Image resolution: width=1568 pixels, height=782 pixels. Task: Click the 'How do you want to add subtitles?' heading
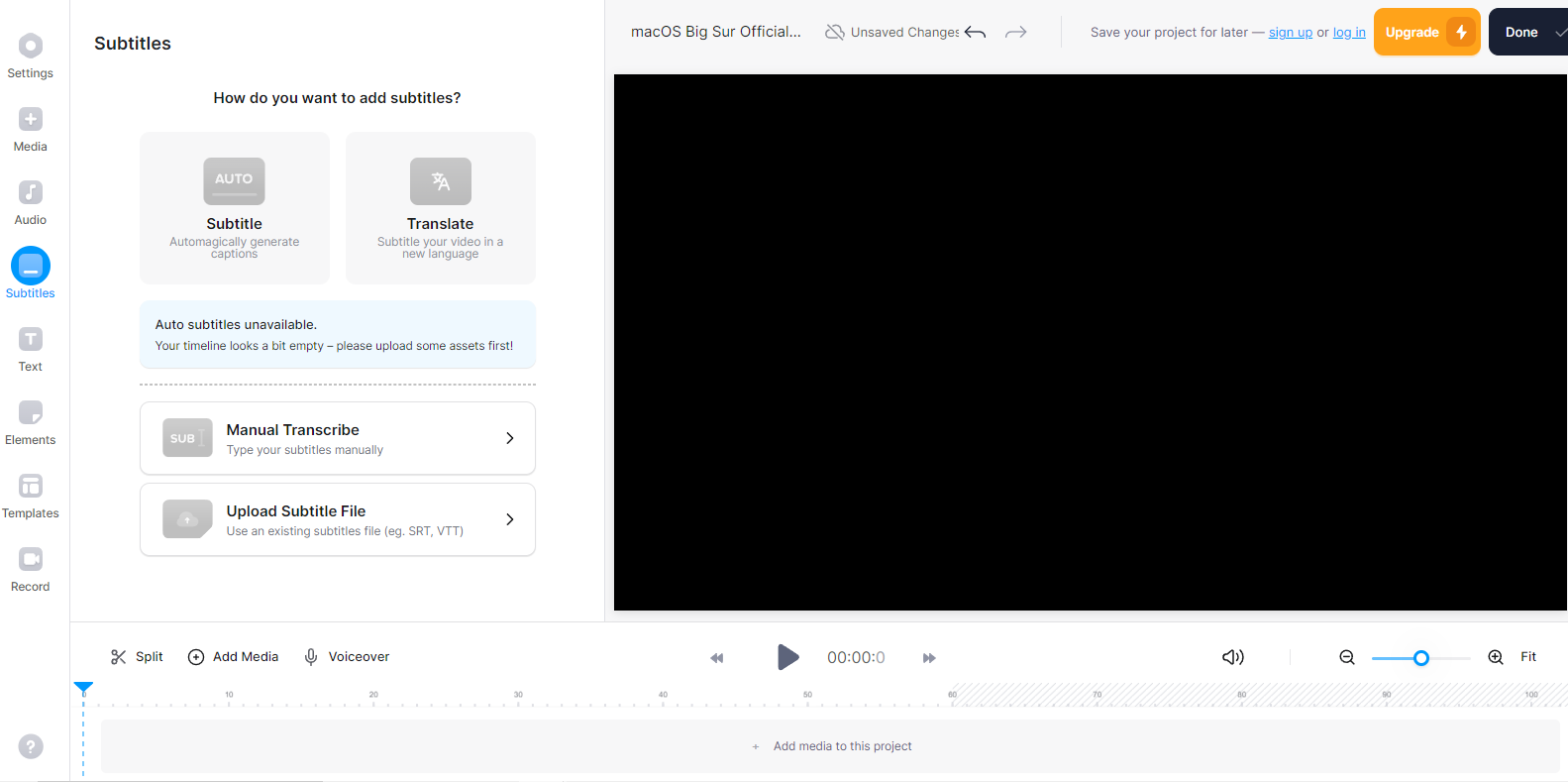click(337, 98)
